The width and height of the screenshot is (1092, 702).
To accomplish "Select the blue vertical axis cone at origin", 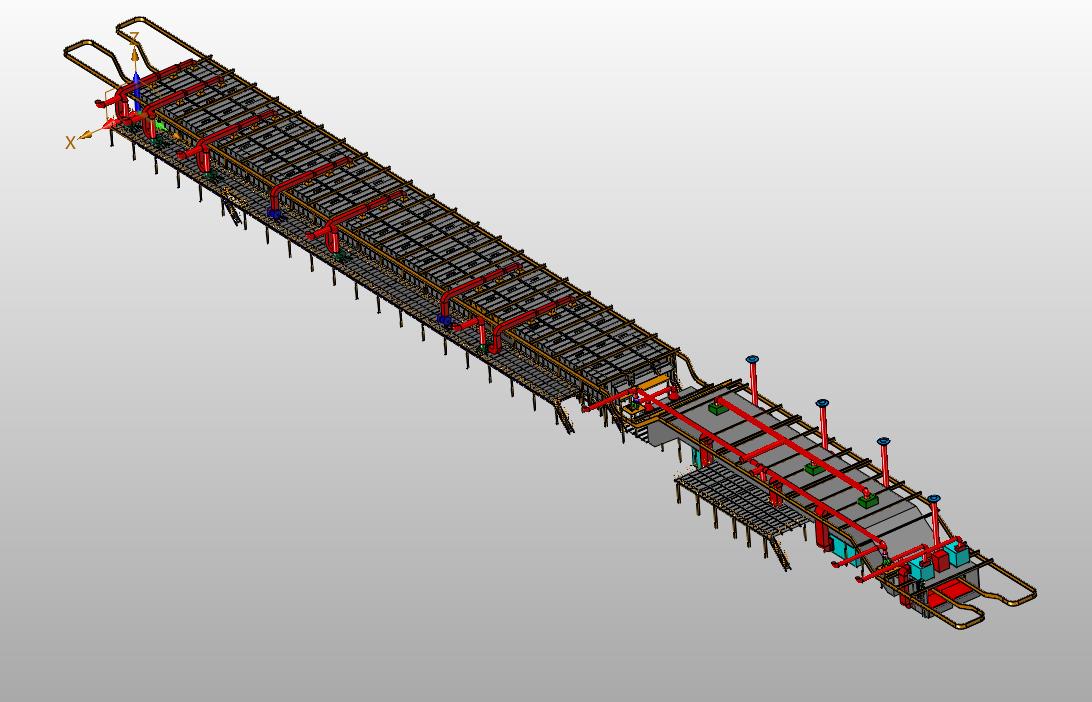I will point(137,78).
